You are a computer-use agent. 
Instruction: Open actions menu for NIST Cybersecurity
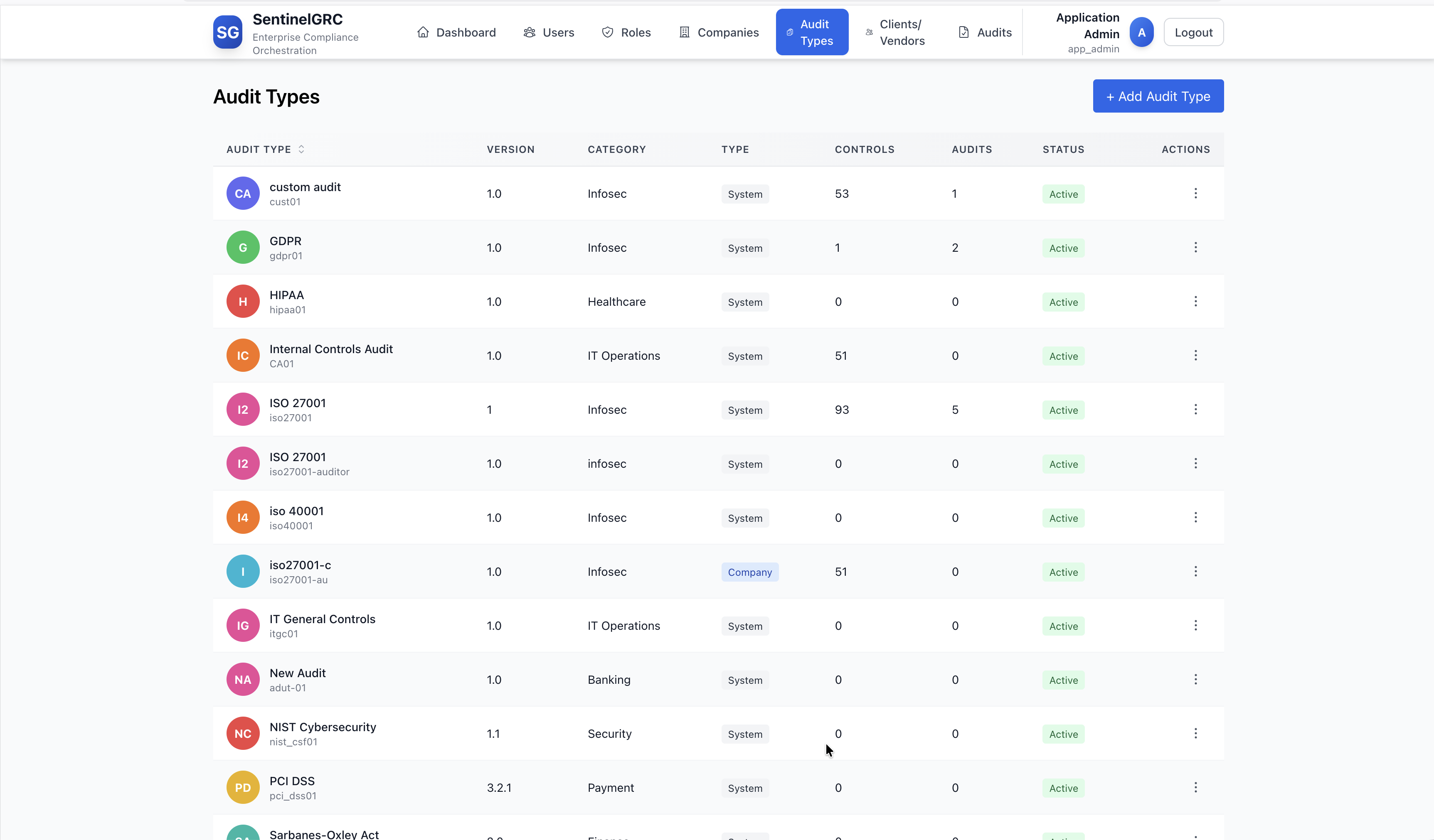tap(1195, 734)
